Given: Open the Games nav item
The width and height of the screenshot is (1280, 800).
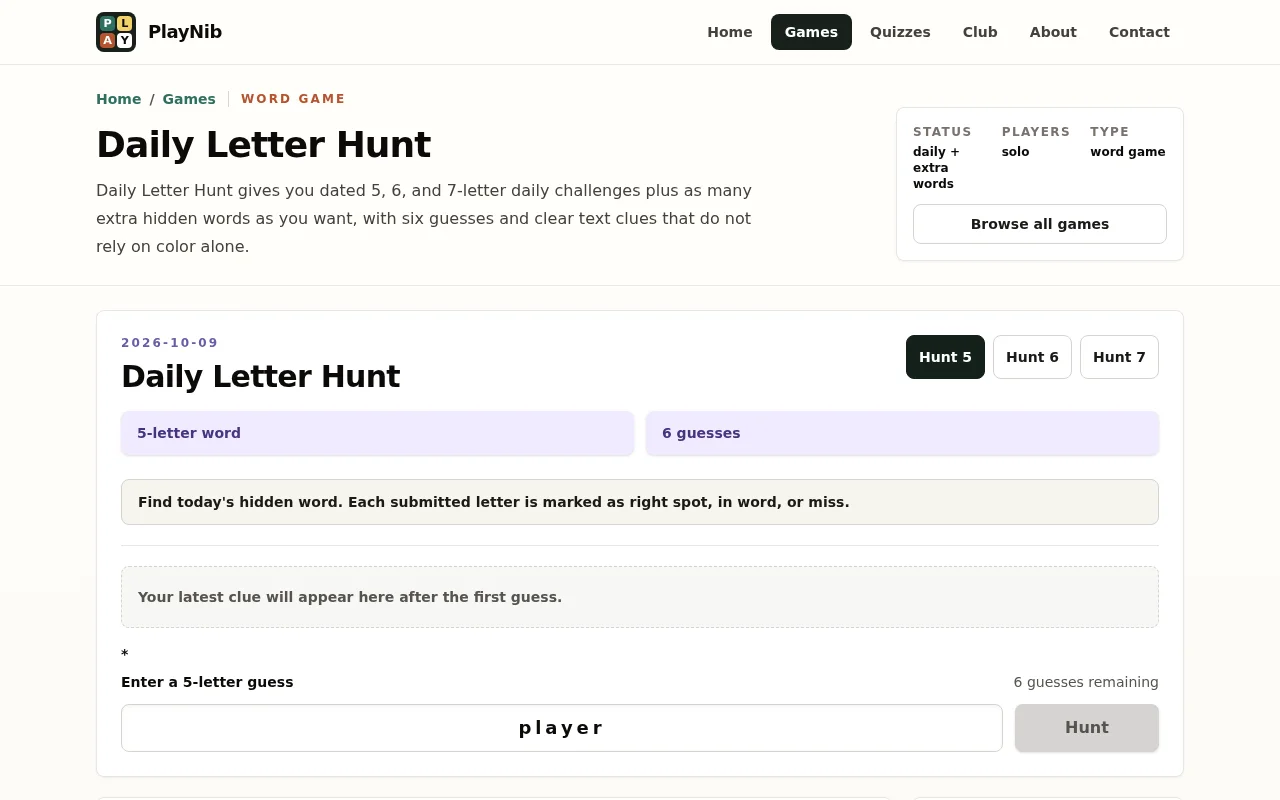Looking at the screenshot, I should pos(811,32).
